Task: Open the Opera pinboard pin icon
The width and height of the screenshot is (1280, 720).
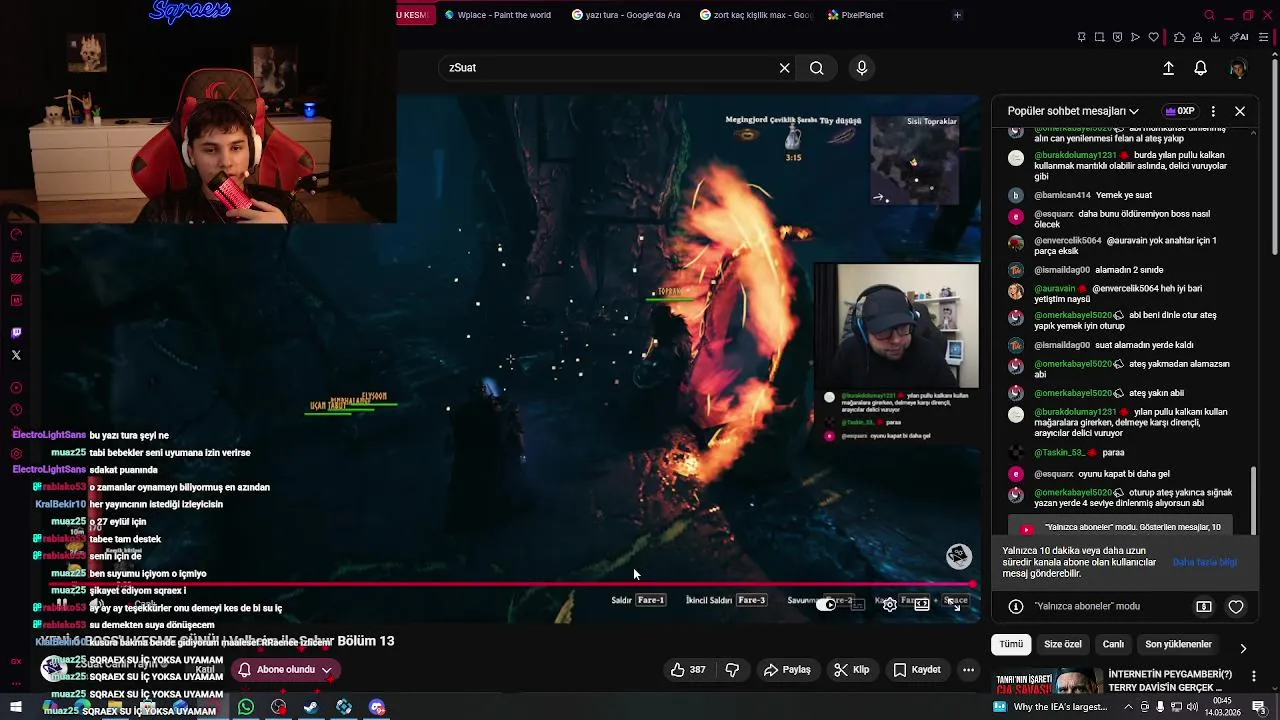Action: coord(1081,37)
